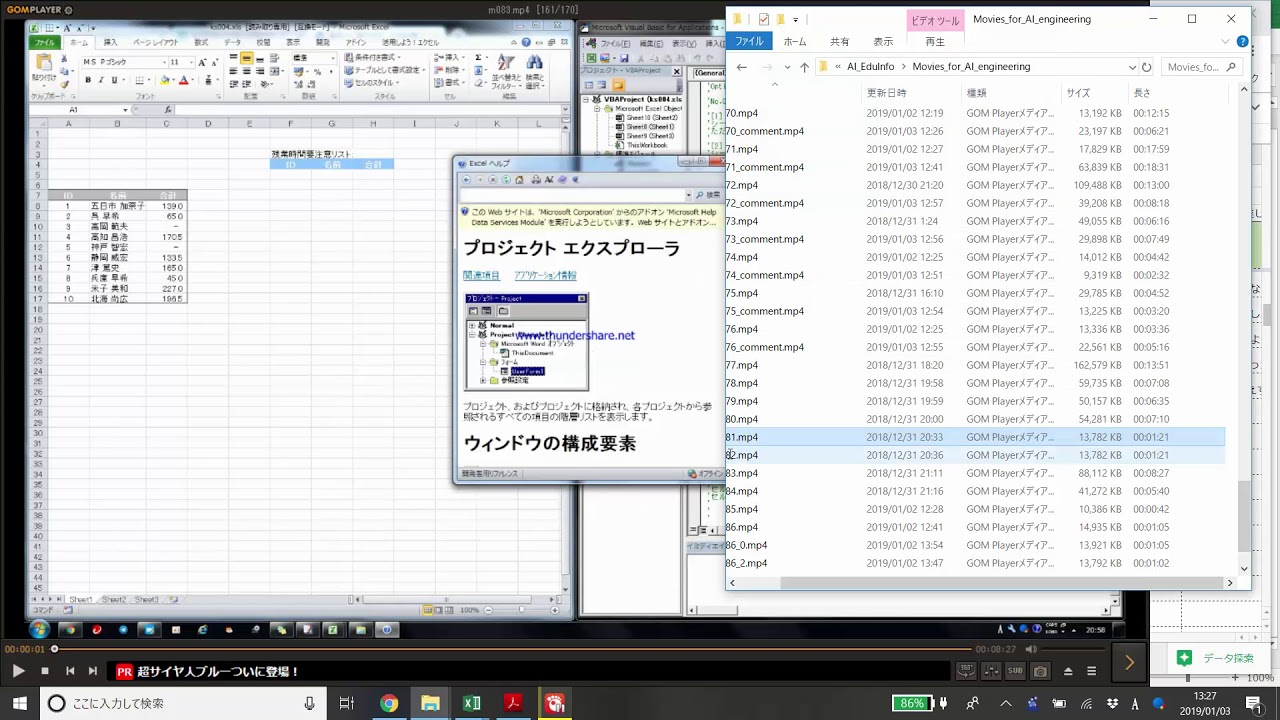This screenshot has width=1280, height=720.
Task: Click the GOM Player seek bar
Action: tap(500, 649)
